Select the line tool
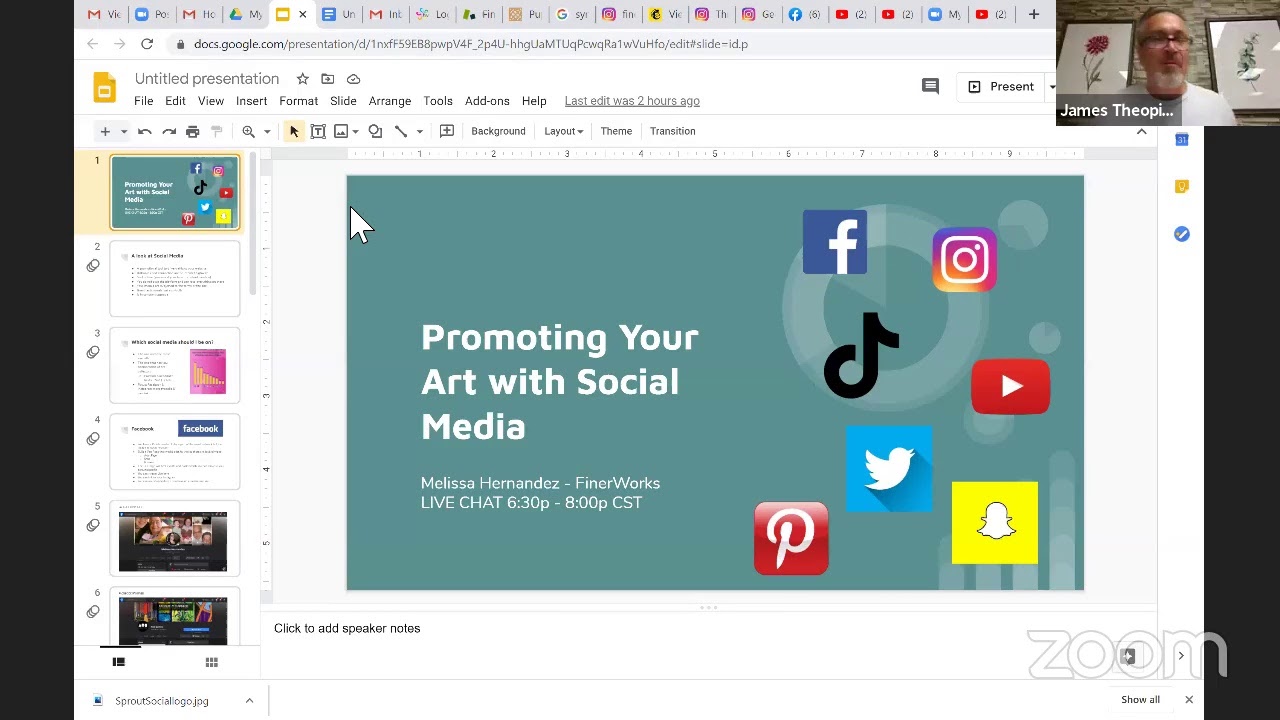1280x720 pixels. 401,131
